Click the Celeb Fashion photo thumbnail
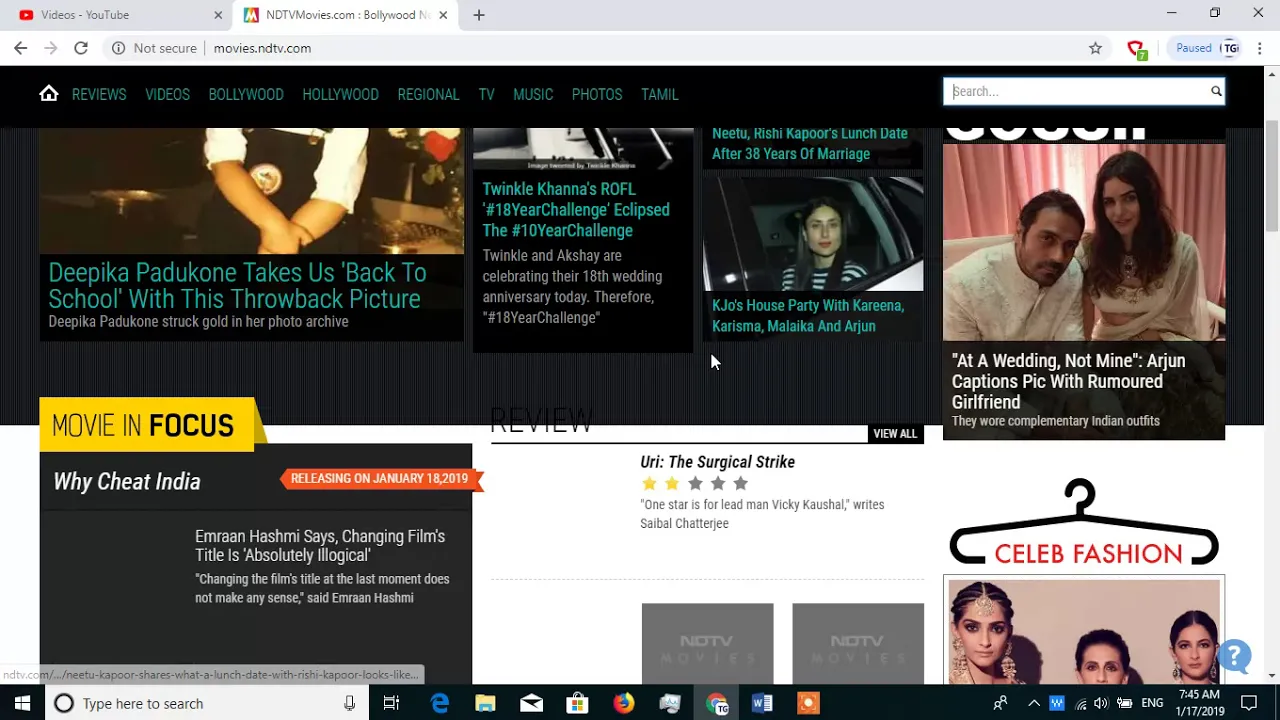Screen dimensions: 1280x720 pyautogui.click(x=1084, y=630)
